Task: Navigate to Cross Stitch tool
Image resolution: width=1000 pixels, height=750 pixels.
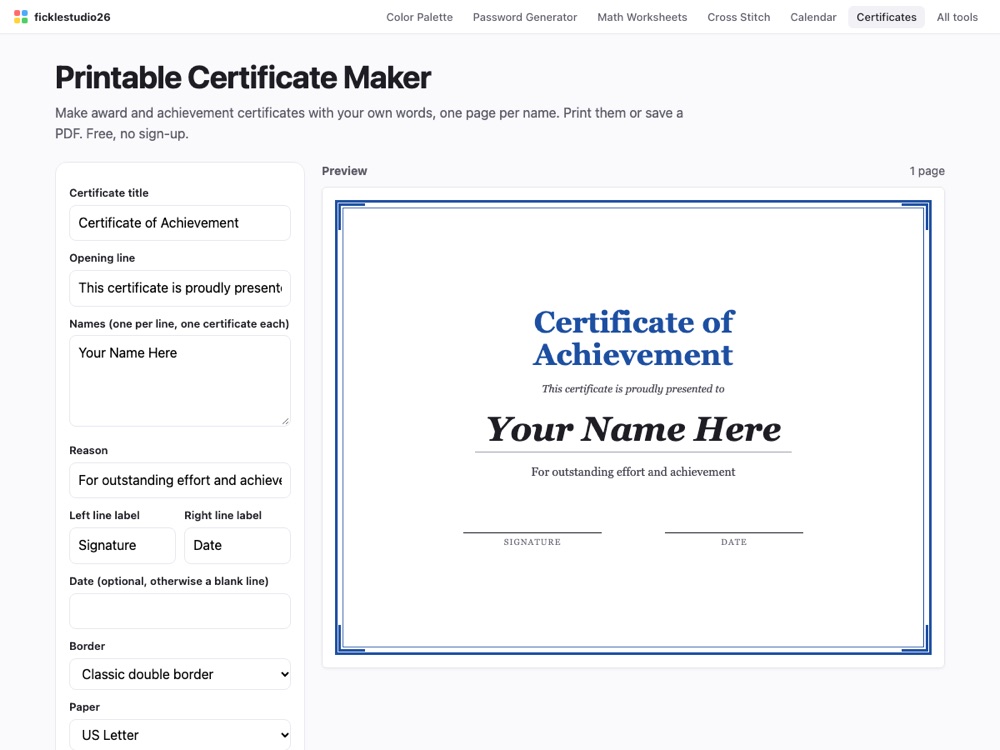Action: click(x=739, y=17)
